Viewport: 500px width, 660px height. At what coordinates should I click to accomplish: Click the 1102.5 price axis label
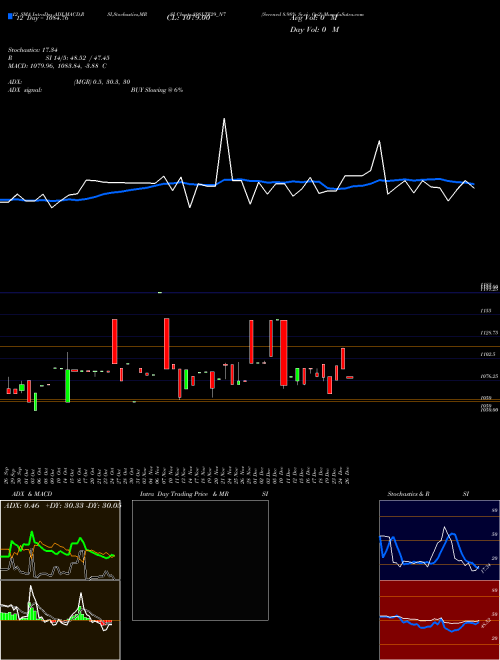487,355
